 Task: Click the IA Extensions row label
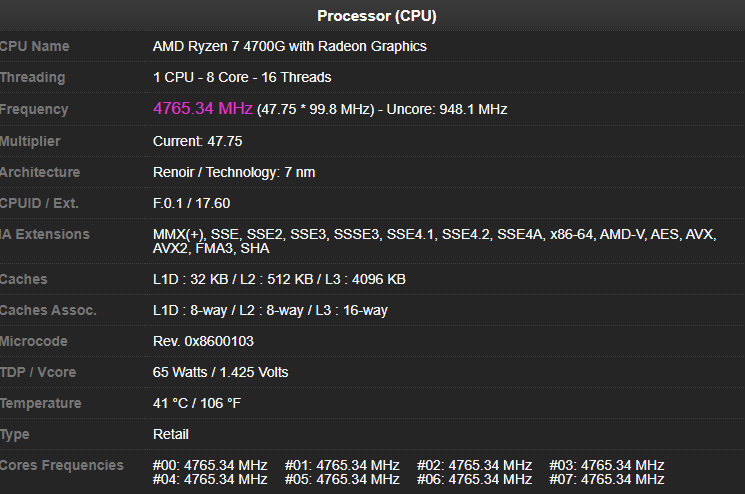click(45, 234)
